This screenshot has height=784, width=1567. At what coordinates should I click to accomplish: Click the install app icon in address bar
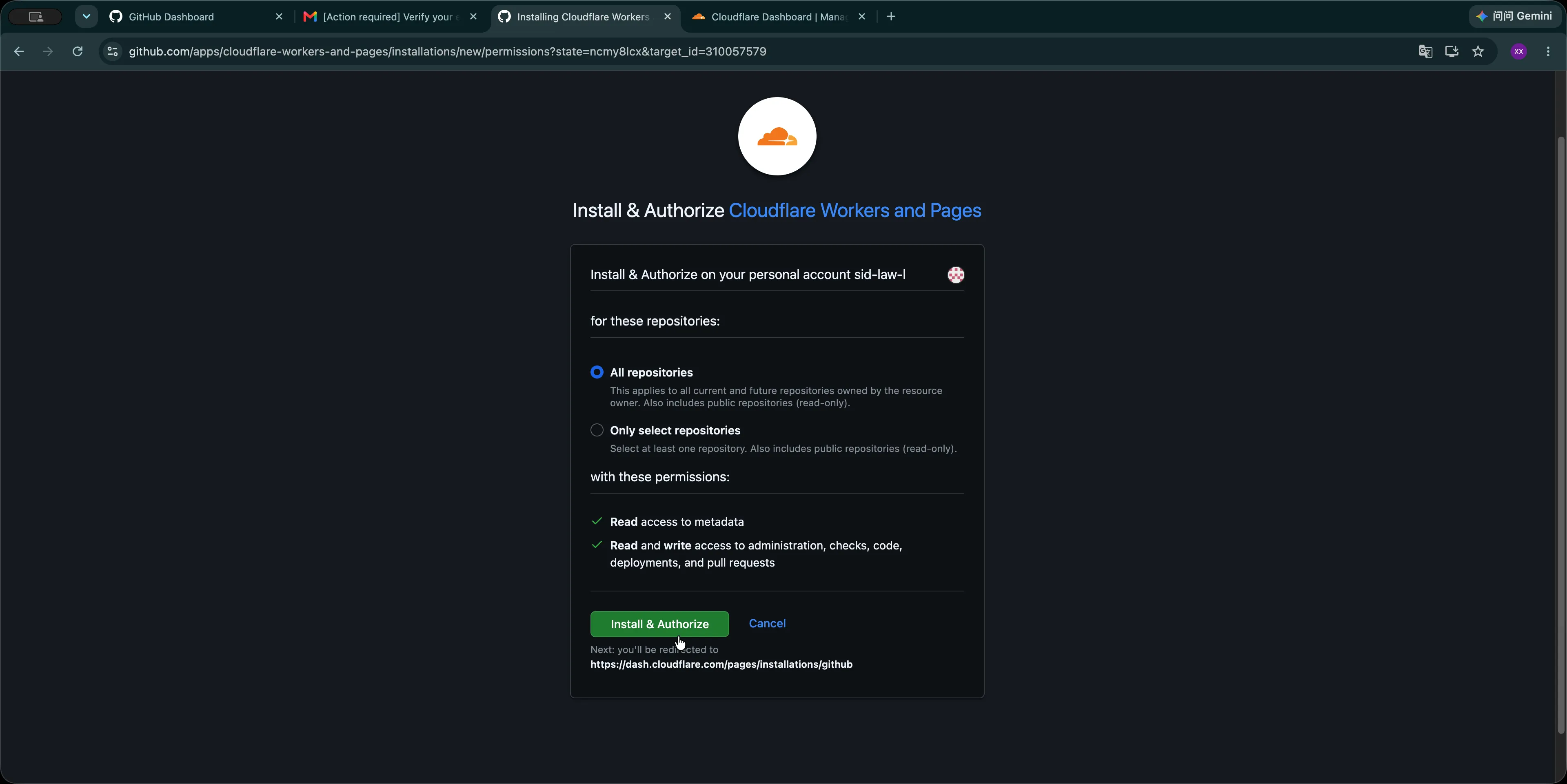tap(1452, 52)
